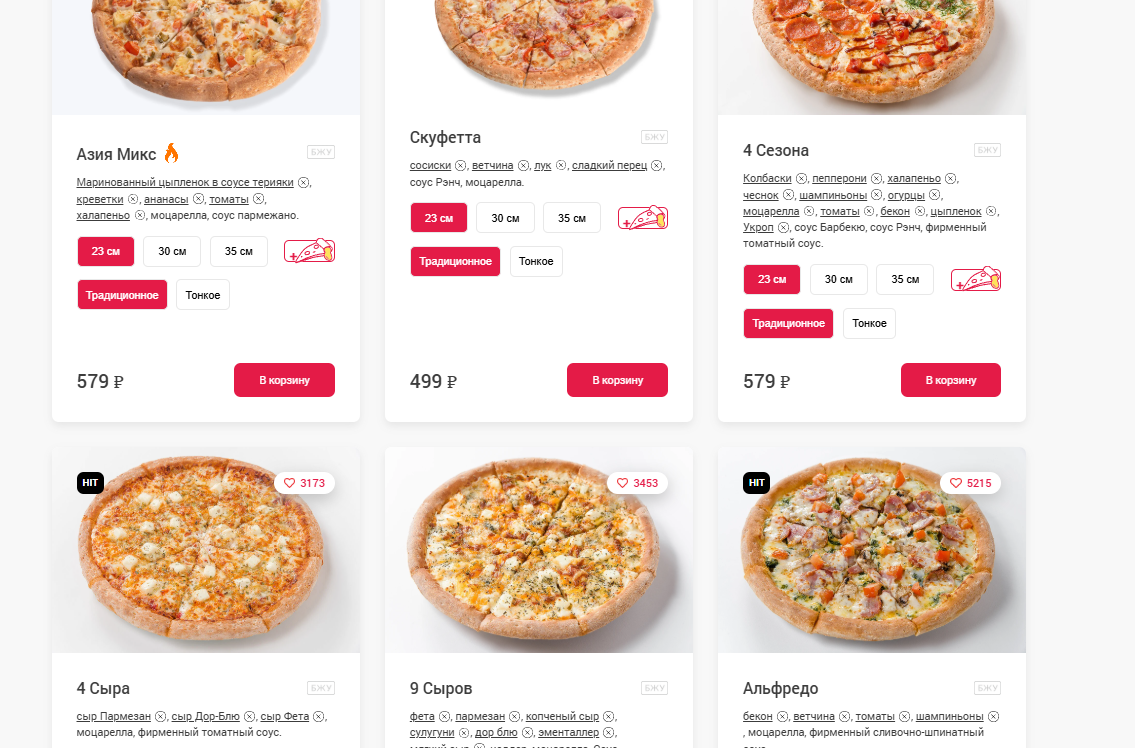Viewport: 1135px width, 748px height.
Task: Click the креветки ingredient link in Азия Микс
Action: click(100, 199)
